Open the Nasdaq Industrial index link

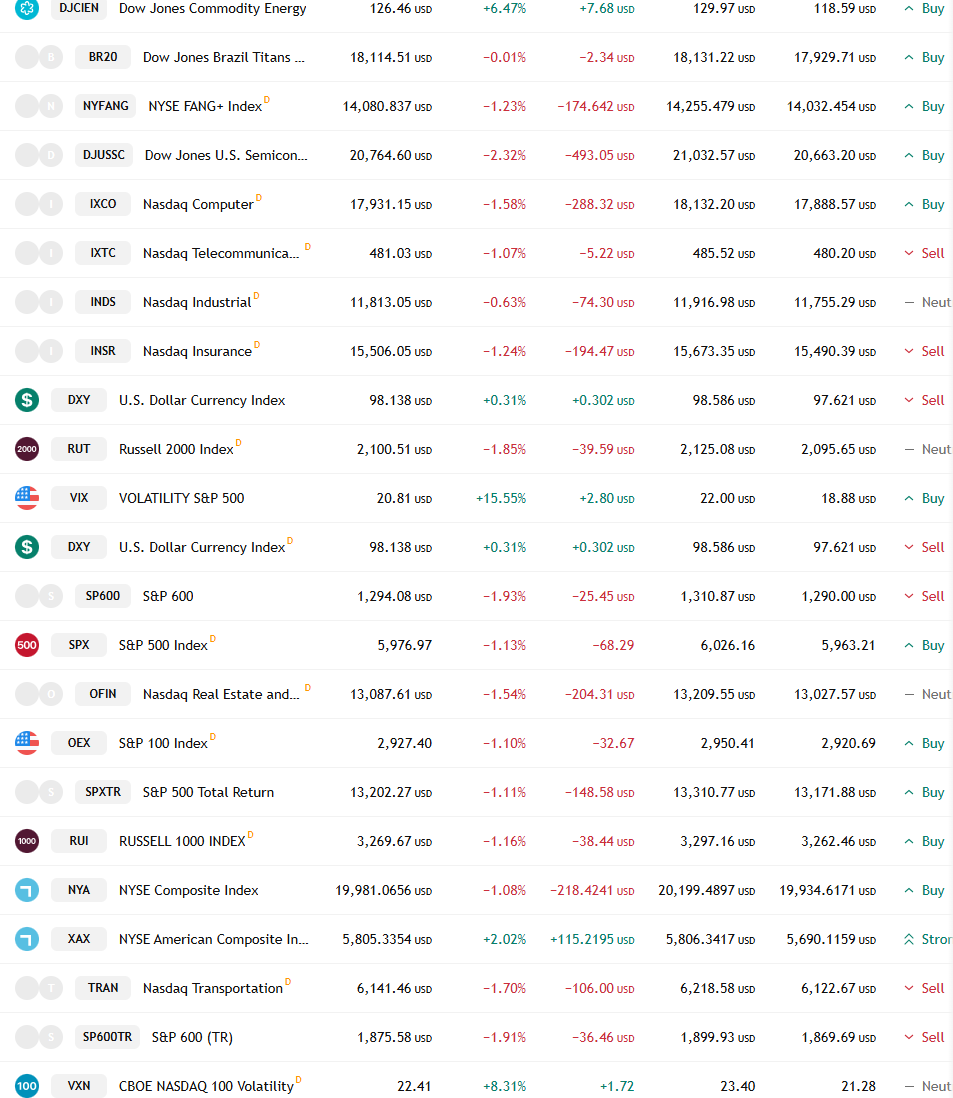[x=197, y=303]
